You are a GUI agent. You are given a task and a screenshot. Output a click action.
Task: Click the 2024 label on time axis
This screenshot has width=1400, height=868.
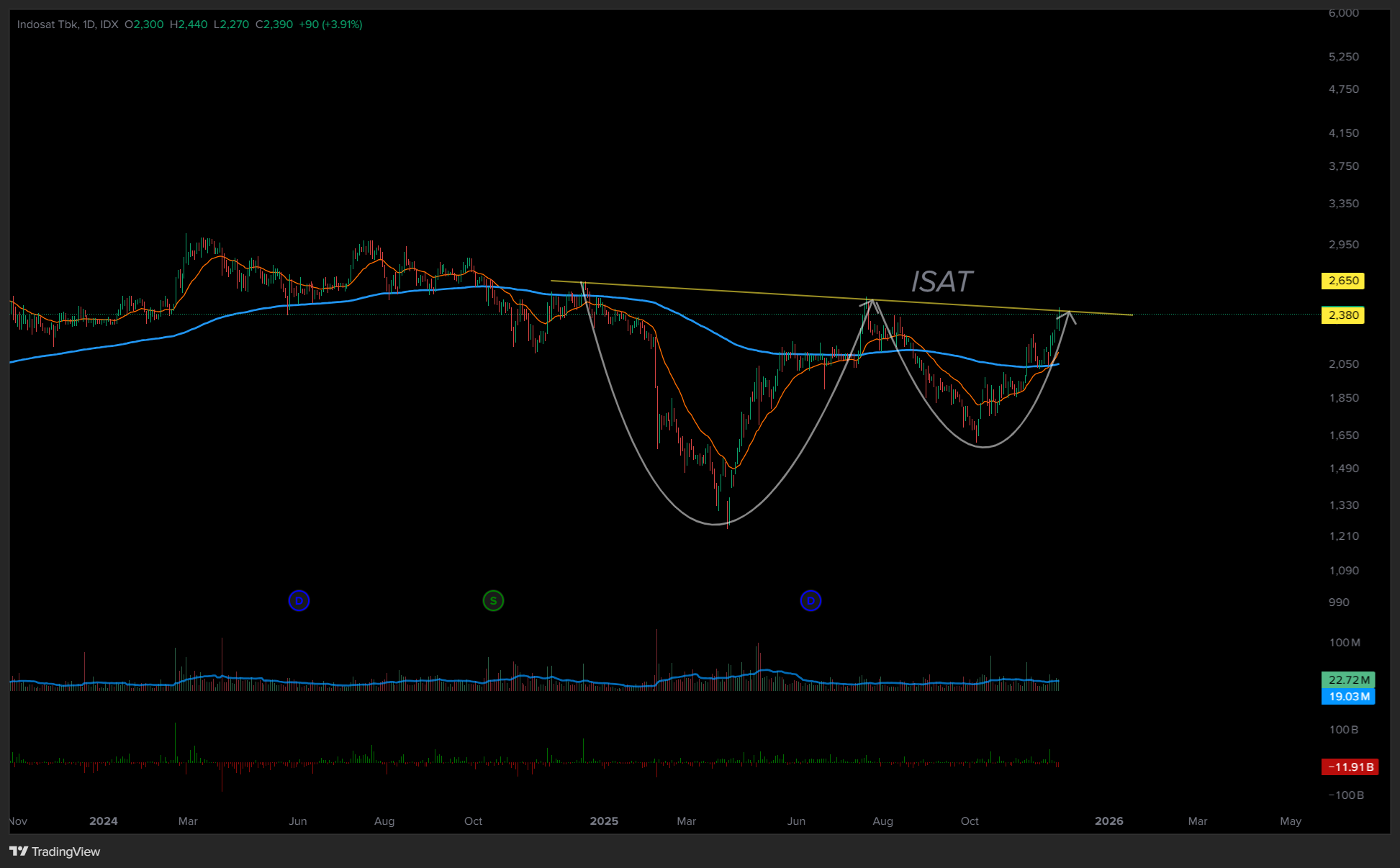(x=103, y=821)
